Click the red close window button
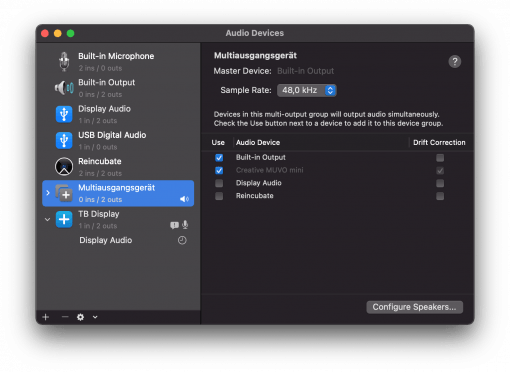The image size is (510, 372). click(x=45, y=33)
